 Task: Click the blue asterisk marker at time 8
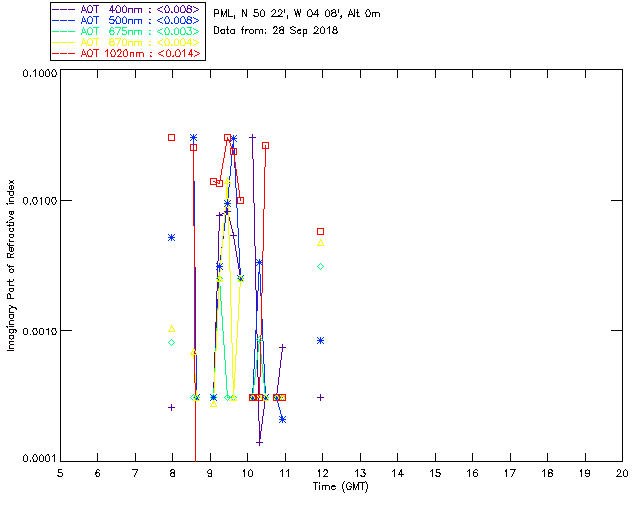tap(172, 237)
